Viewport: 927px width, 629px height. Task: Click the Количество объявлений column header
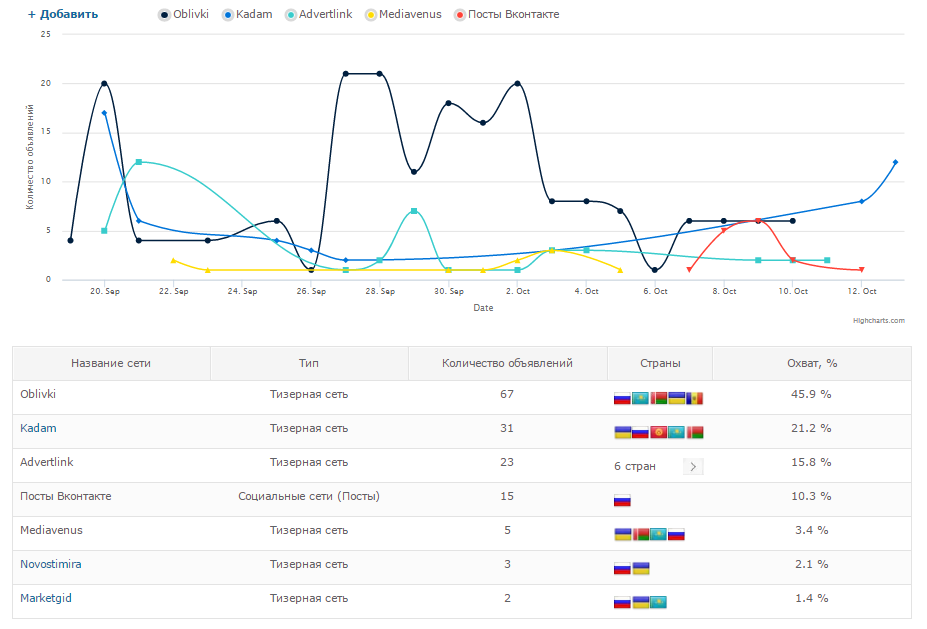click(507, 363)
